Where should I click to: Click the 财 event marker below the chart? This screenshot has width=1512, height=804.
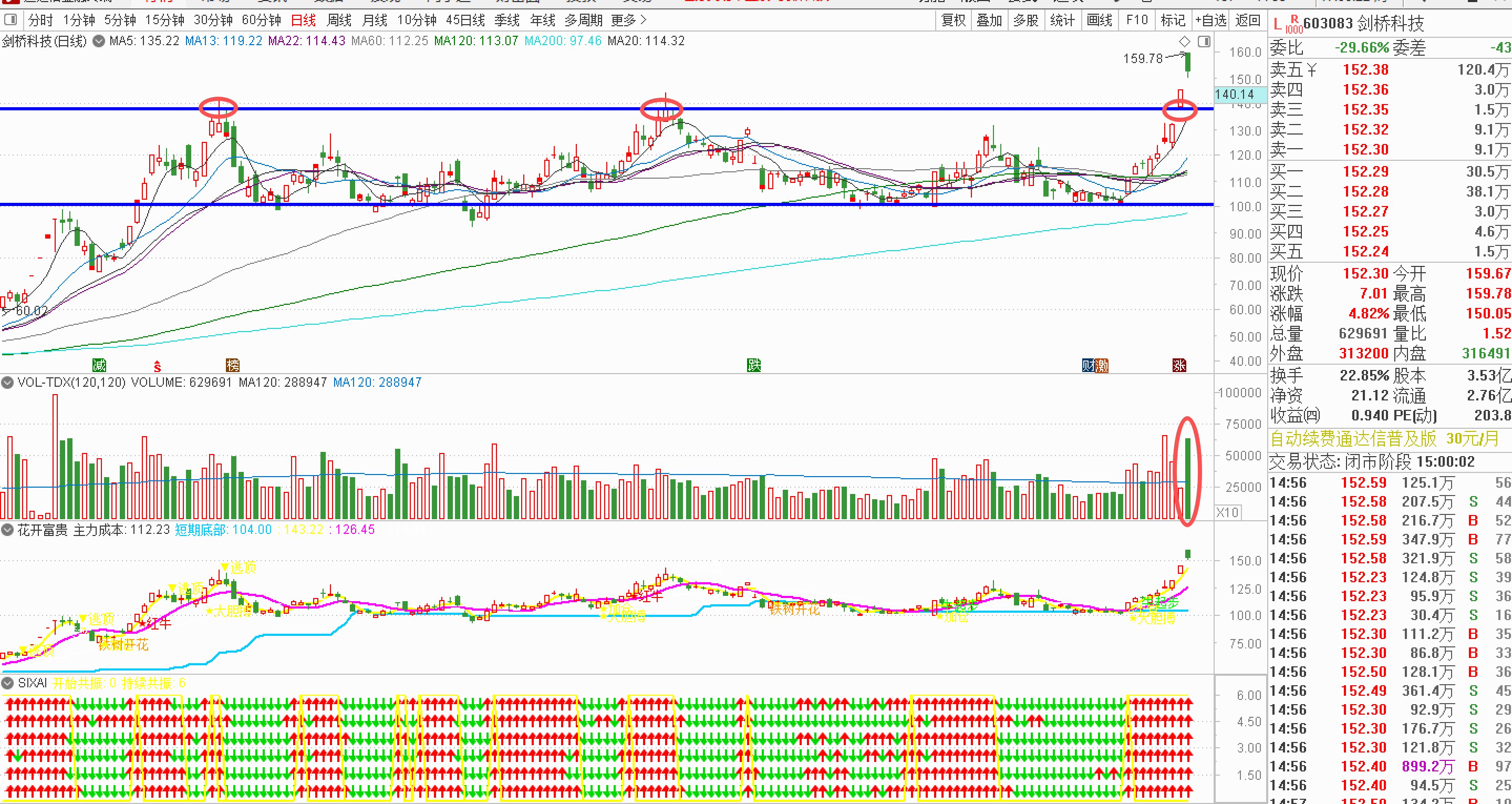click(1088, 365)
